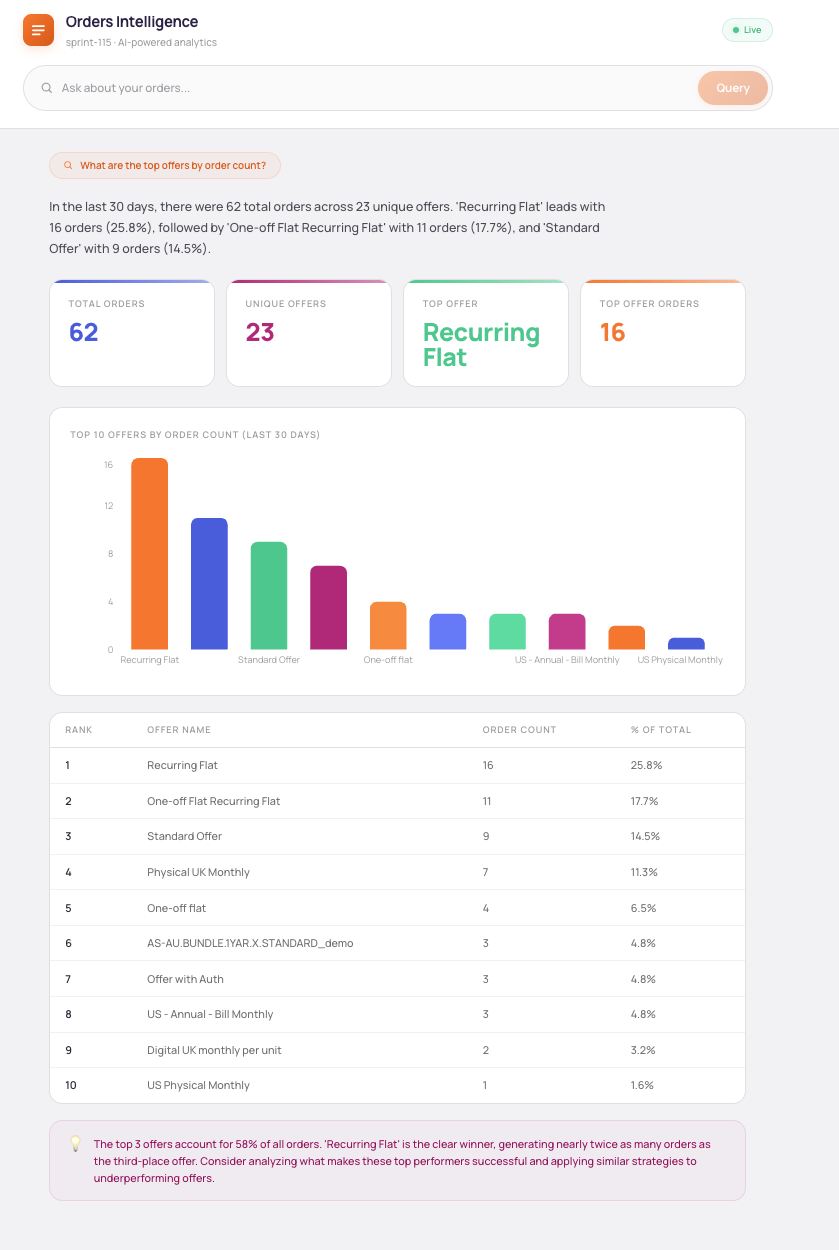Select the small blue US Physical Monthly bar
This screenshot has width=839, height=1250.
(x=686, y=644)
